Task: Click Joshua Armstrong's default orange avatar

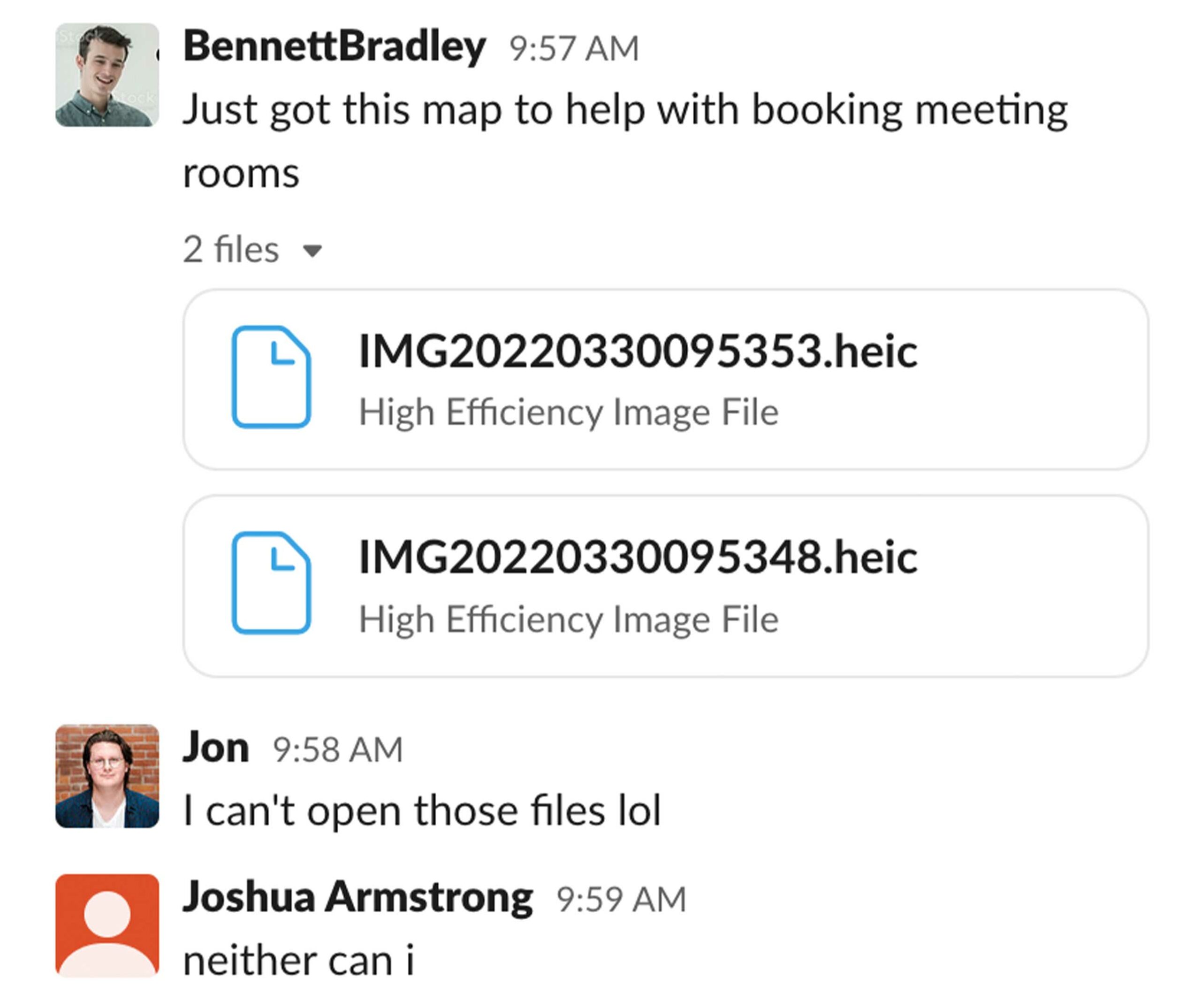Action: [107, 925]
